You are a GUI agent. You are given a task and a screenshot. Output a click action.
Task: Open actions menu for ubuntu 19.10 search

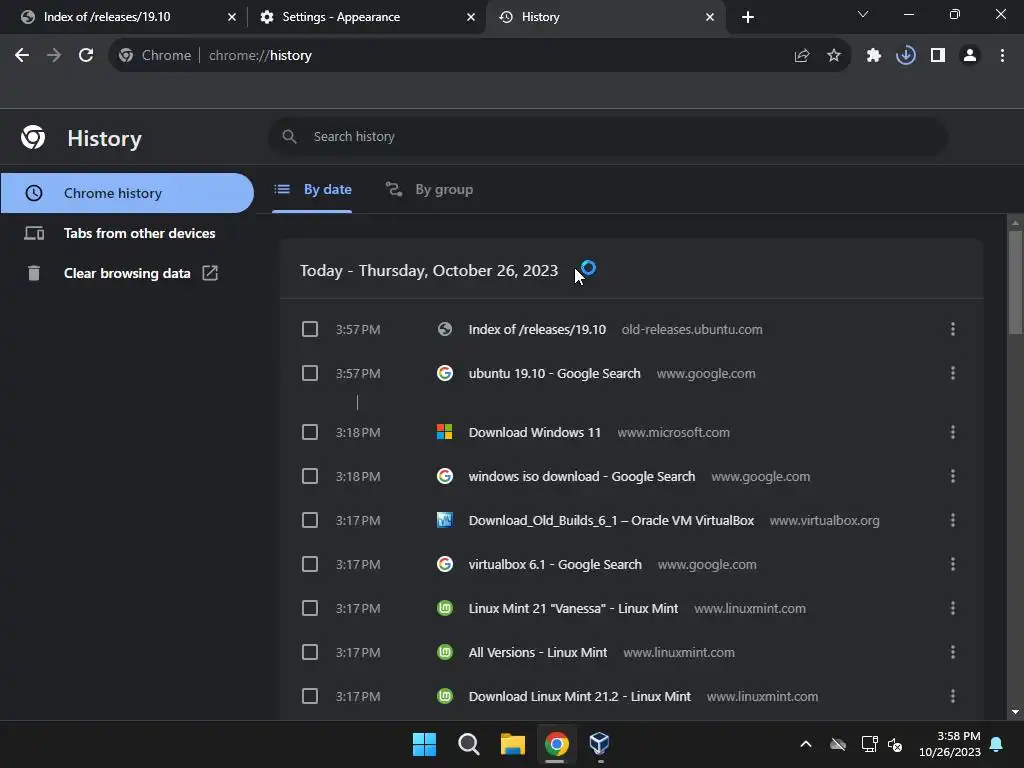pyautogui.click(x=953, y=373)
